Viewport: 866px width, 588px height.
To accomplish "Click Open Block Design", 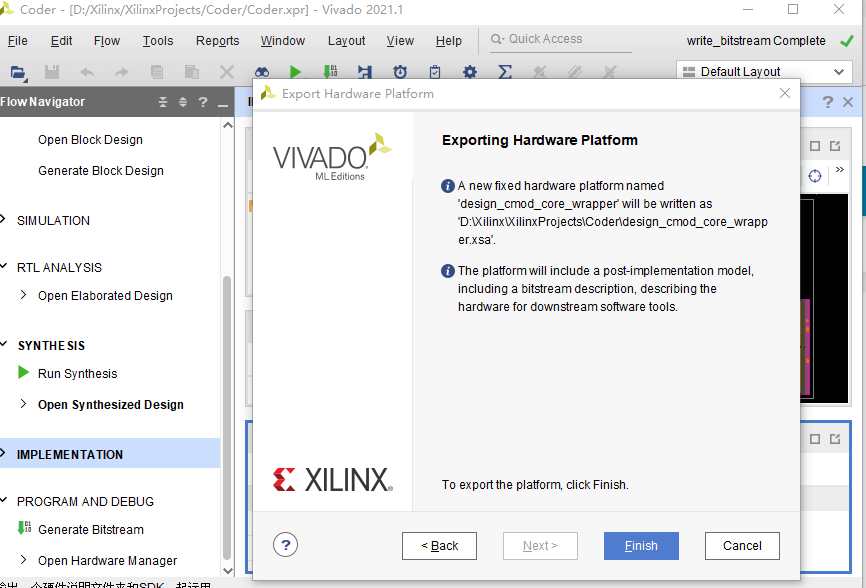I will (90, 140).
